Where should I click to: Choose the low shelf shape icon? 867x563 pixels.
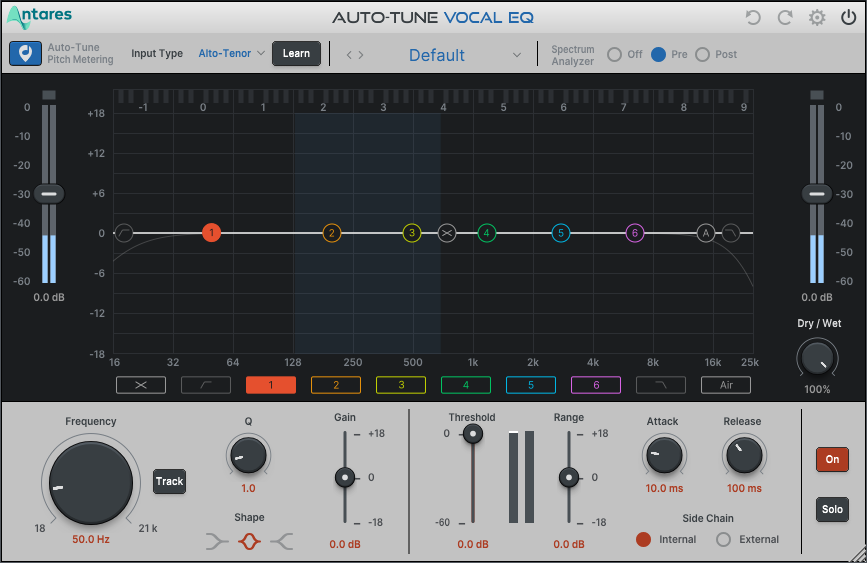pyautogui.click(x=217, y=541)
